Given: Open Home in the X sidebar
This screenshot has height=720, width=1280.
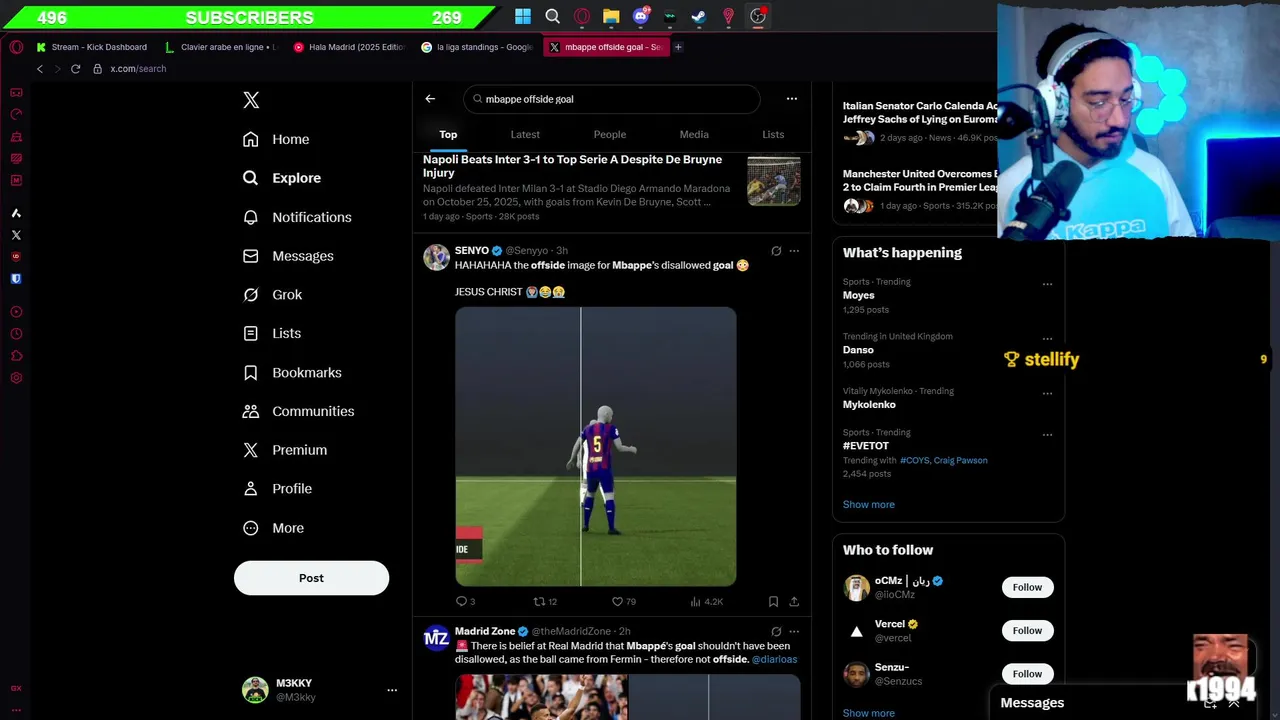Looking at the screenshot, I should 277,139.
